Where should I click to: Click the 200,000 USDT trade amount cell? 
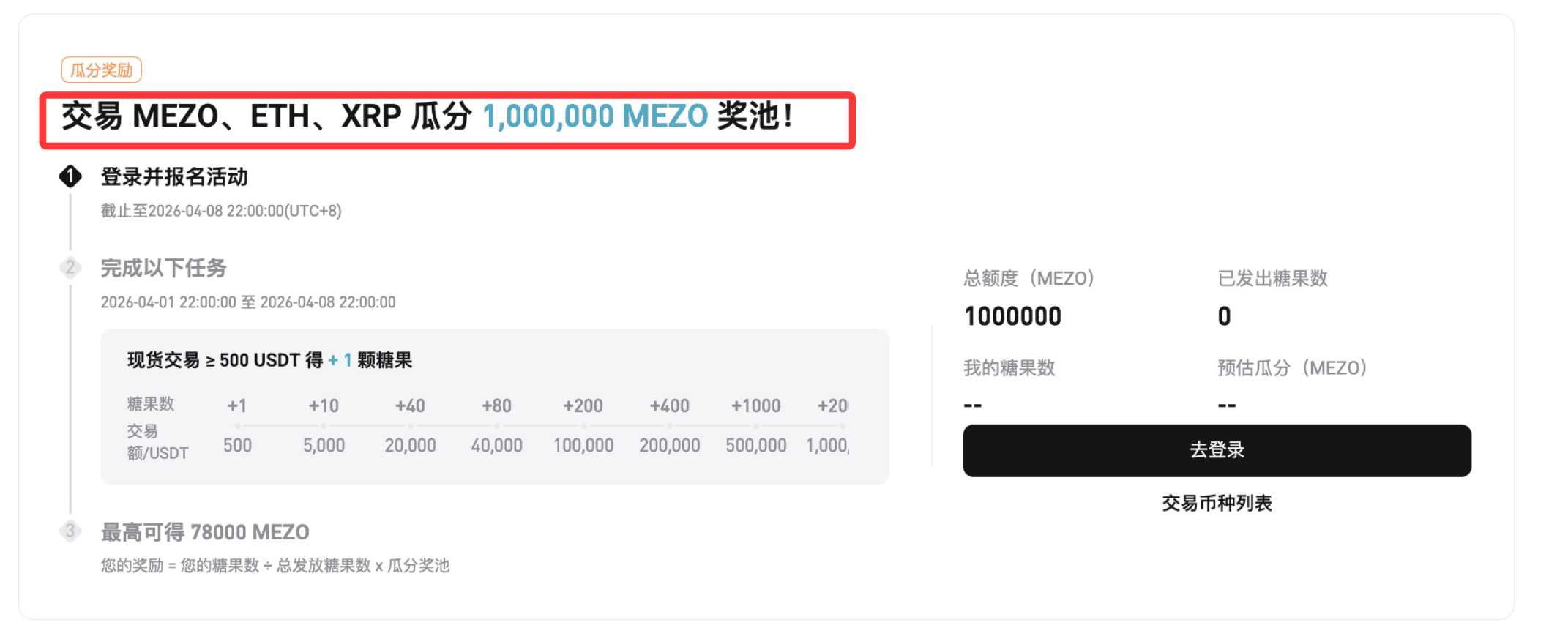point(670,444)
